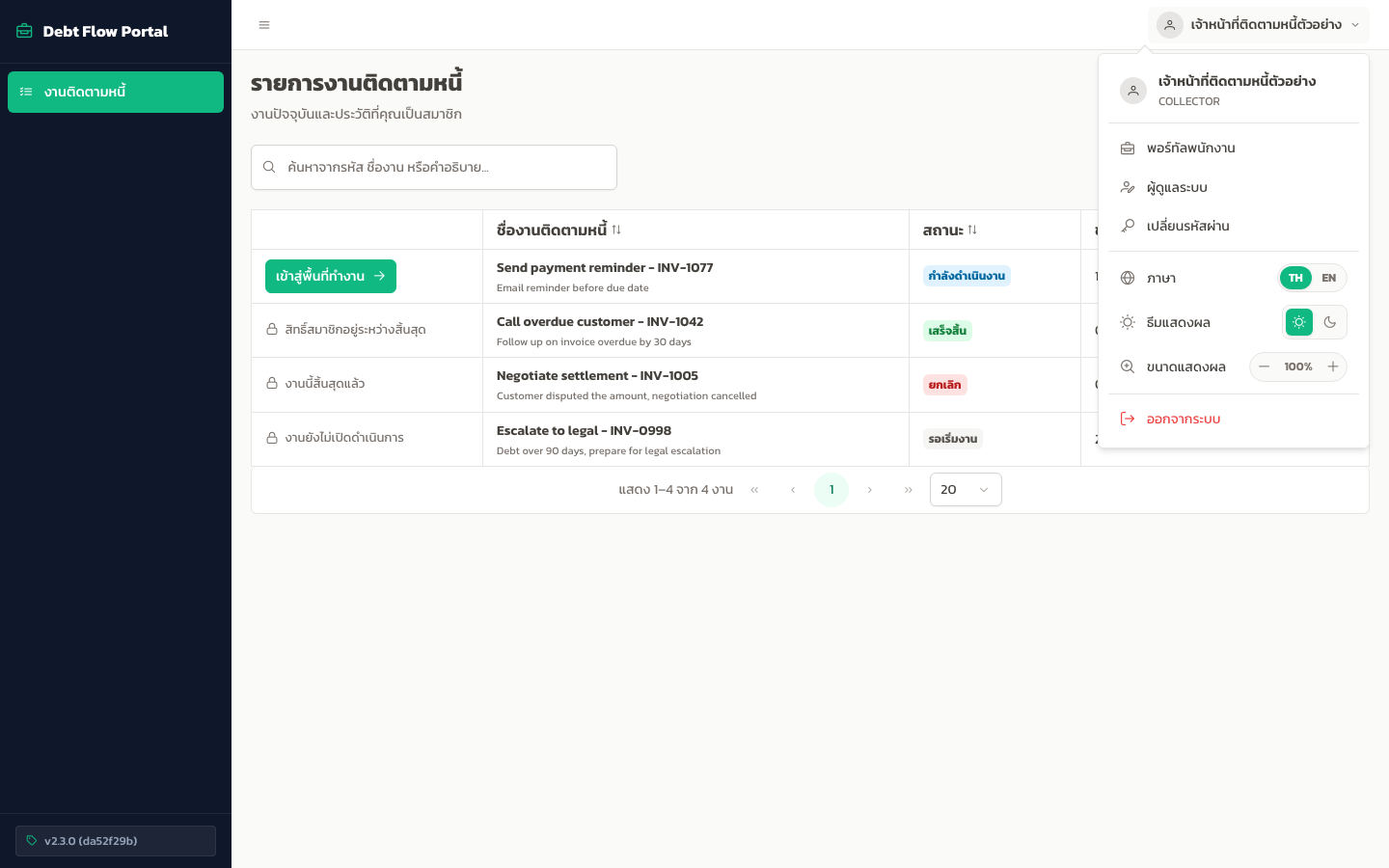Screen dimensions: 1389x868
Task: Open พอร์ทัลพนักงาน from the profile menu
Action: (x=1234, y=148)
